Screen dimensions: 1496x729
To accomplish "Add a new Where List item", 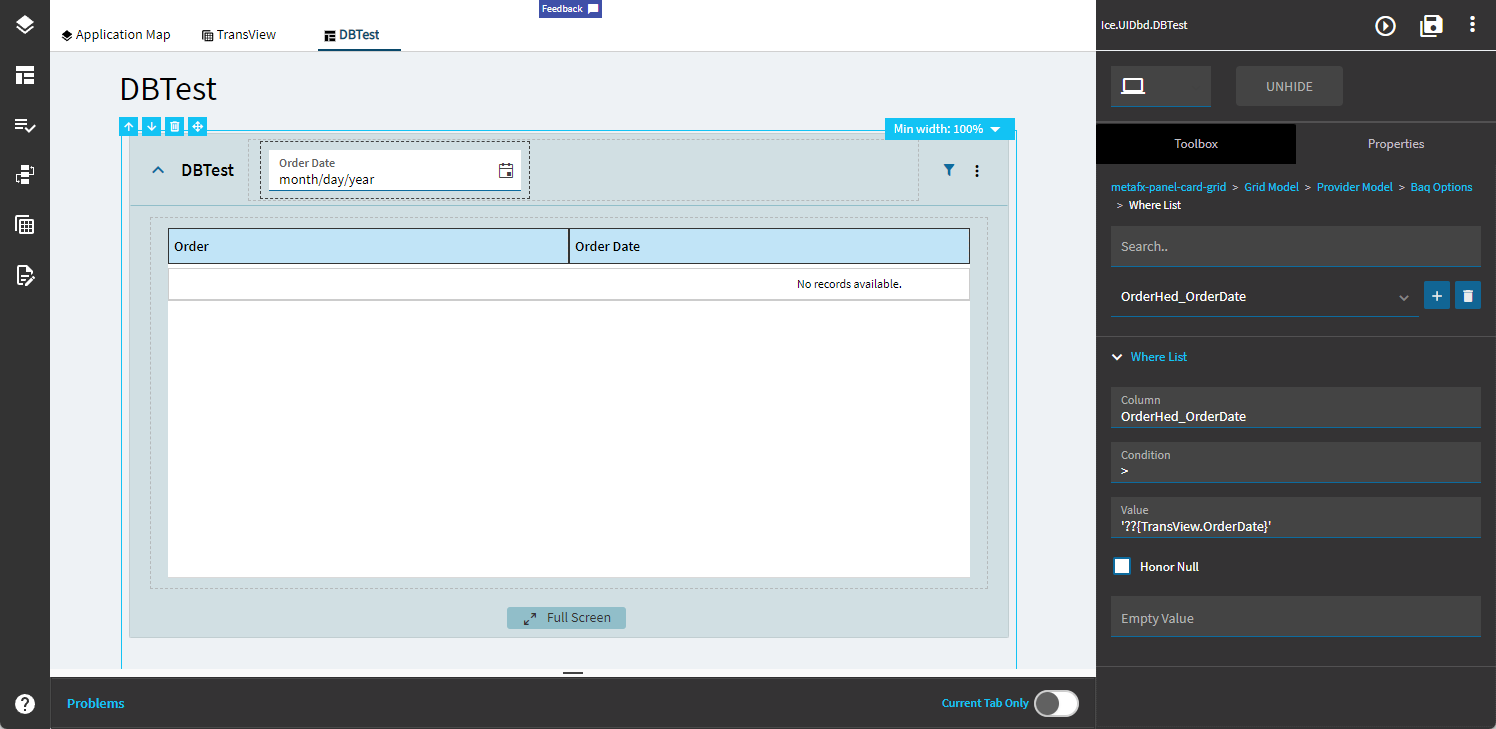I will click(1437, 296).
